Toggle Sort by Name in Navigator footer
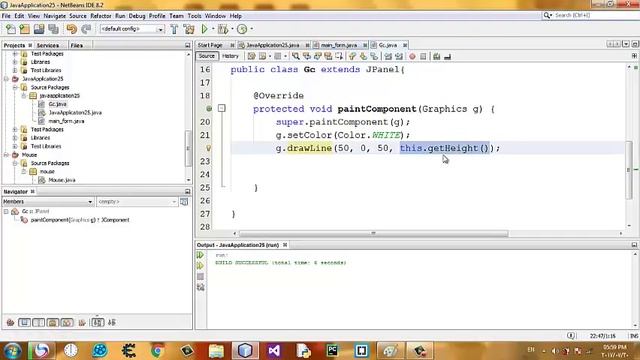This screenshot has width=640, height=360. pyautogui.click(x=98, y=322)
